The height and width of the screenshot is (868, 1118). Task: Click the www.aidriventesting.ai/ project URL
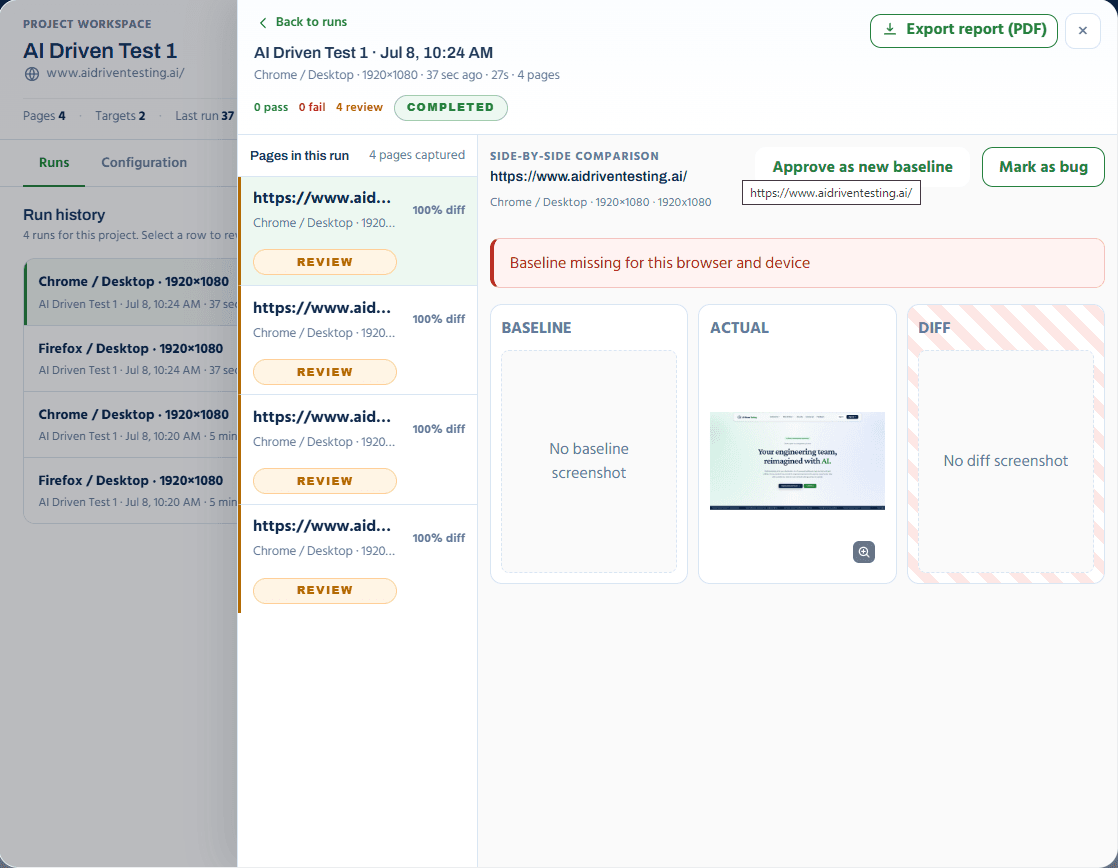[116, 73]
